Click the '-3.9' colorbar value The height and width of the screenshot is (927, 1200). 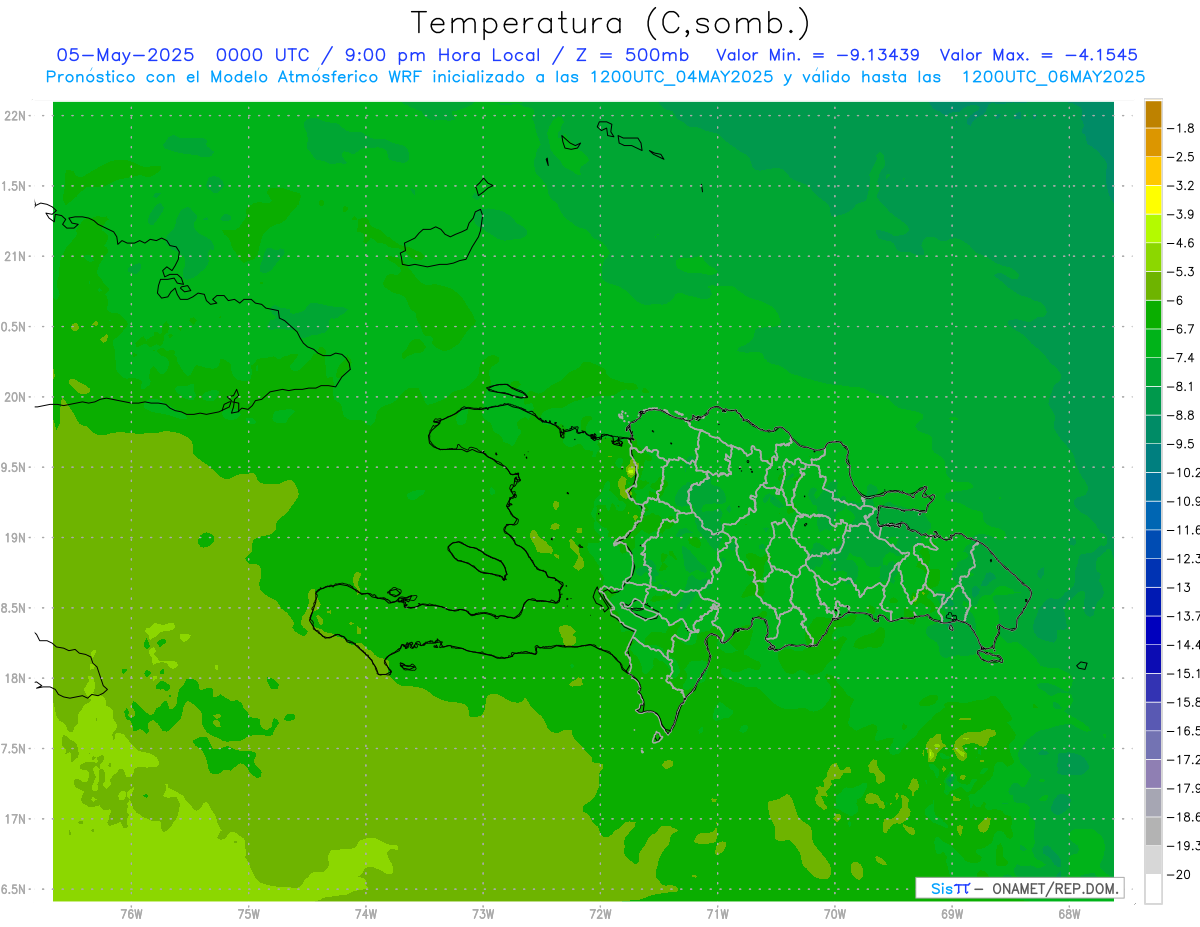click(1181, 214)
